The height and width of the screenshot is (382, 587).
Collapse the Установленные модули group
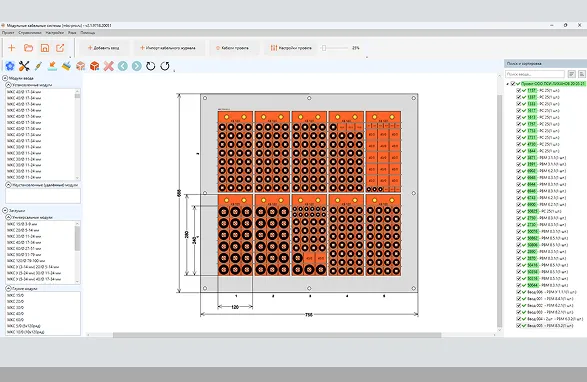[x=8, y=85]
